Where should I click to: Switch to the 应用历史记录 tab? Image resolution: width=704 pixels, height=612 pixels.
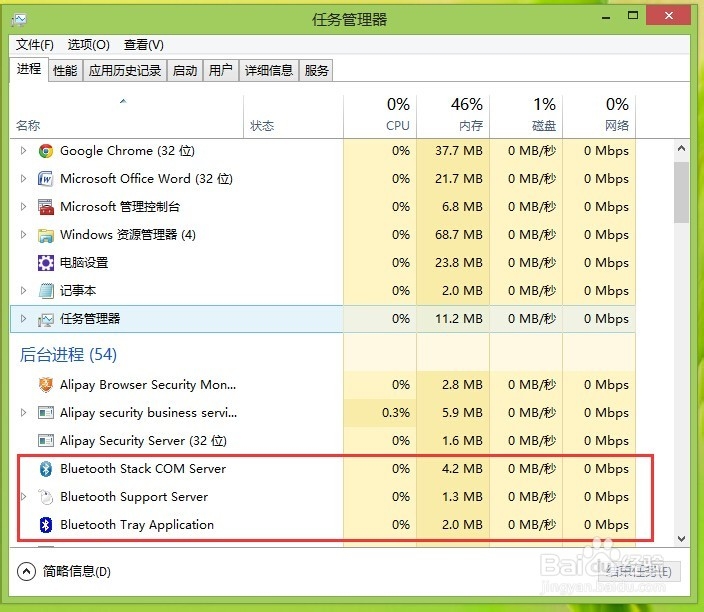coord(124,70)
